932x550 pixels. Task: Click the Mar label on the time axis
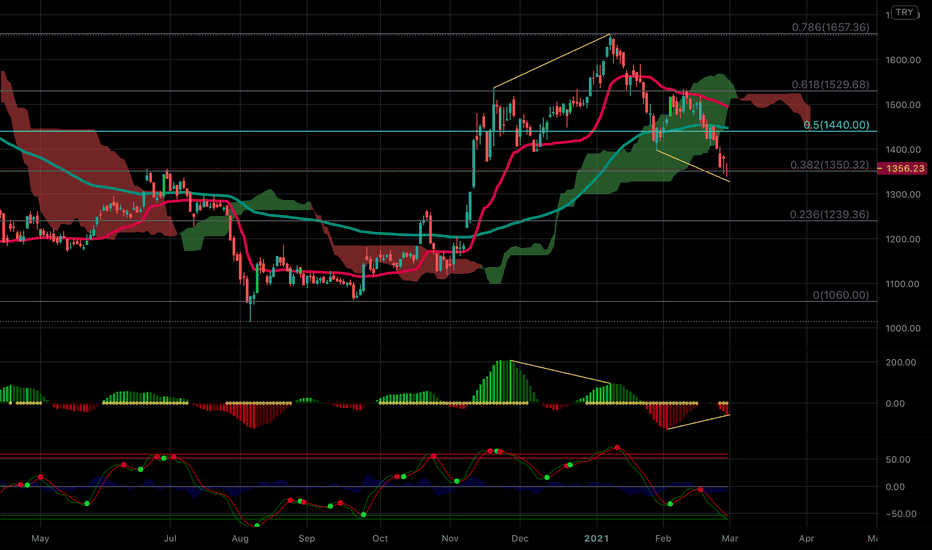(x=730, y=539)
